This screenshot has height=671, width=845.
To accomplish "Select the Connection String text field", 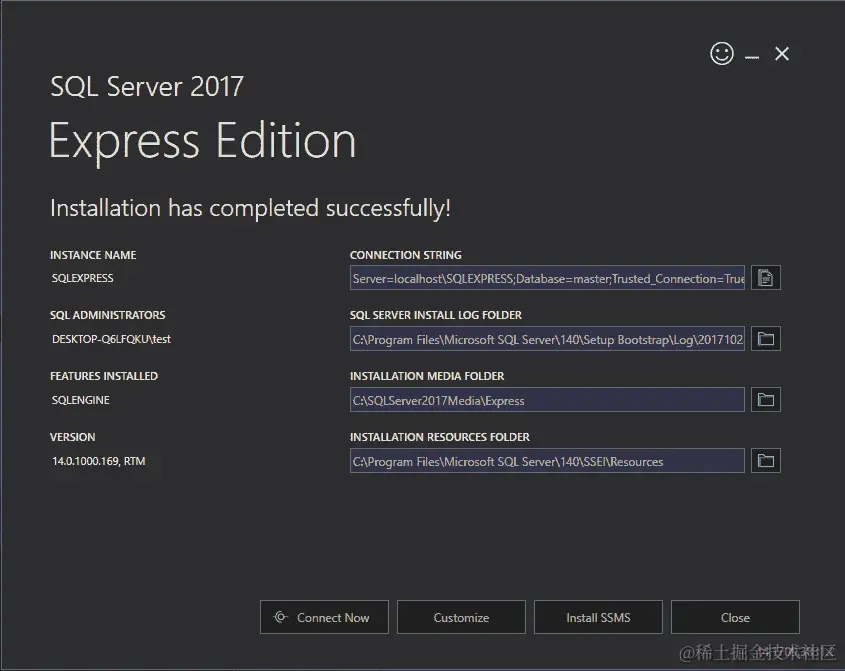I will click(547, 278).
